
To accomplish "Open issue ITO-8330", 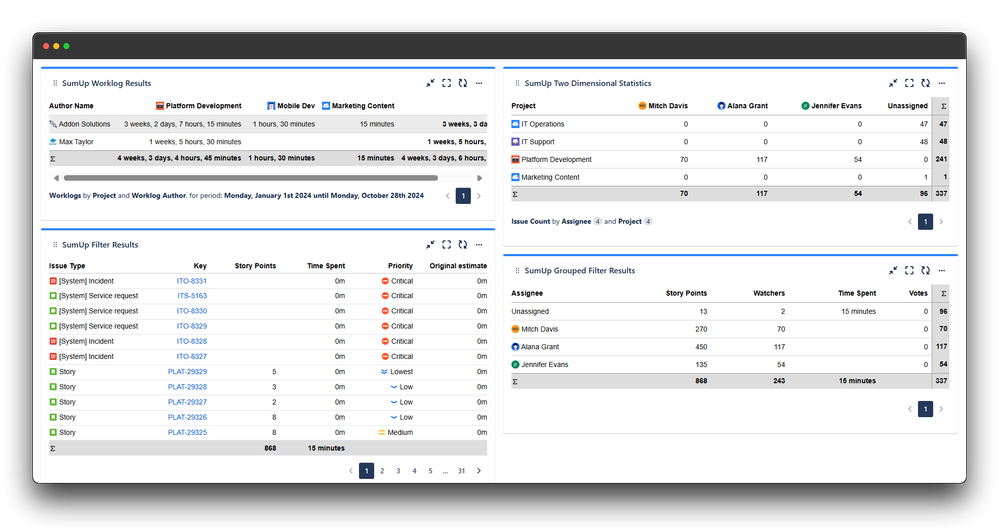I will point(192,311).
